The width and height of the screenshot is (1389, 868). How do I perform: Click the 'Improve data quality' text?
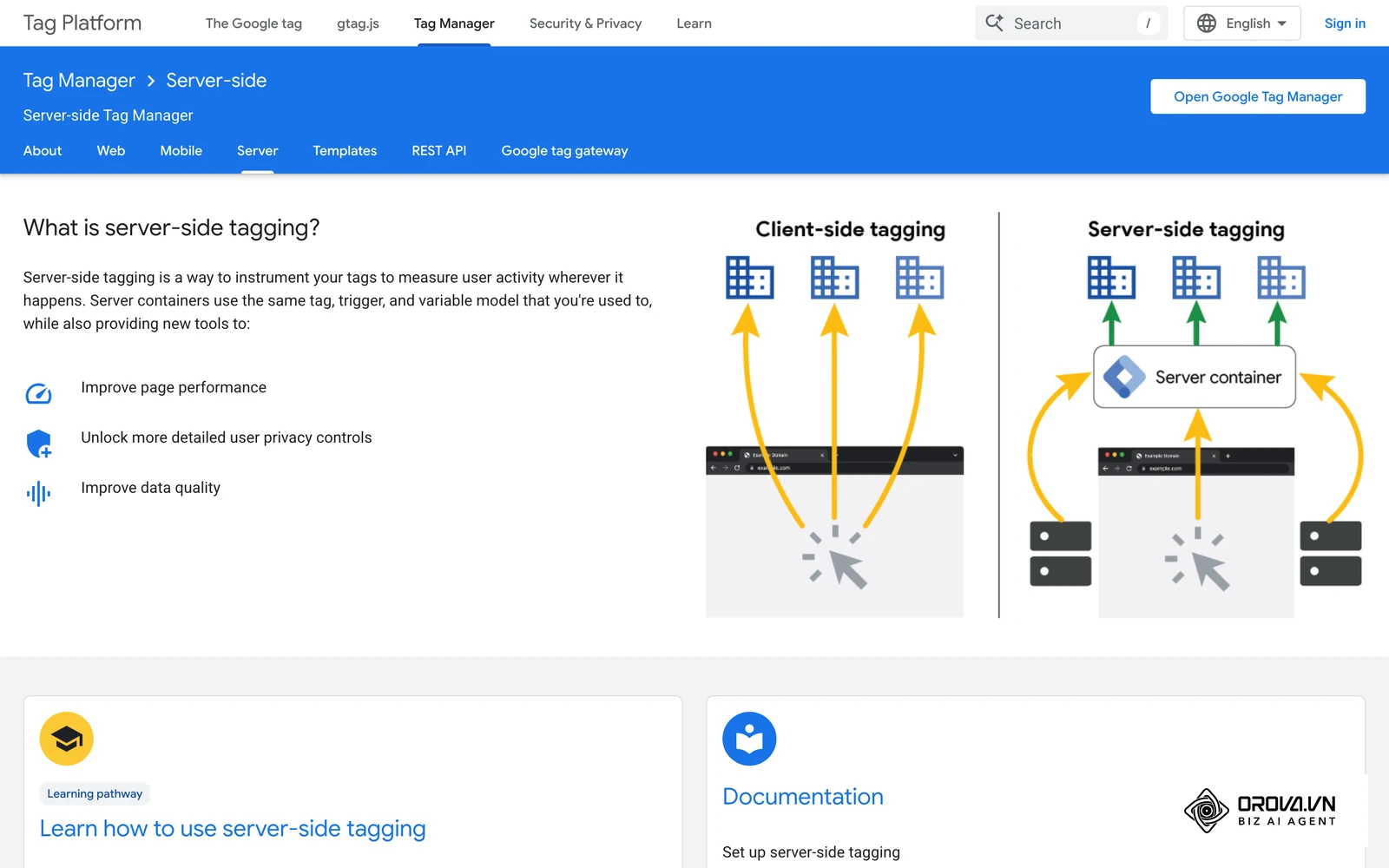click(151, 488)
